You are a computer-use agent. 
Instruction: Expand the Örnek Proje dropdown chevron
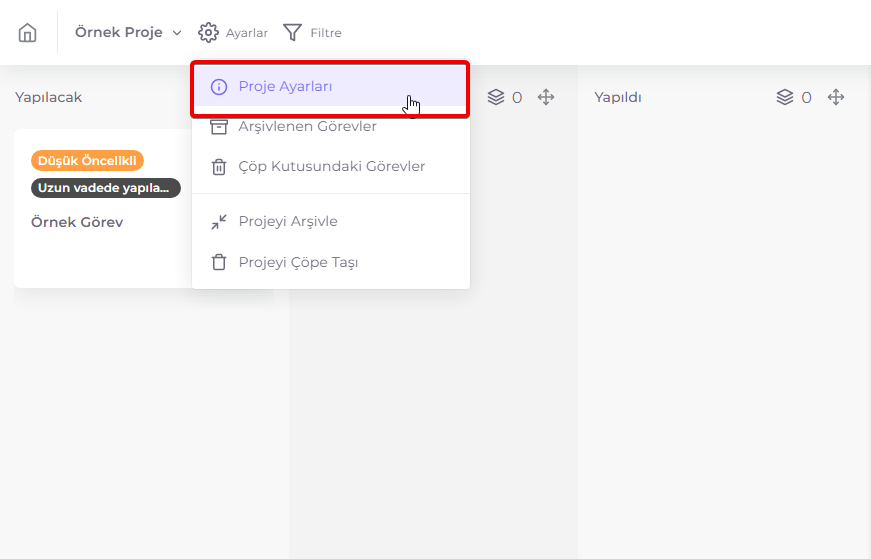pos(177,33)
